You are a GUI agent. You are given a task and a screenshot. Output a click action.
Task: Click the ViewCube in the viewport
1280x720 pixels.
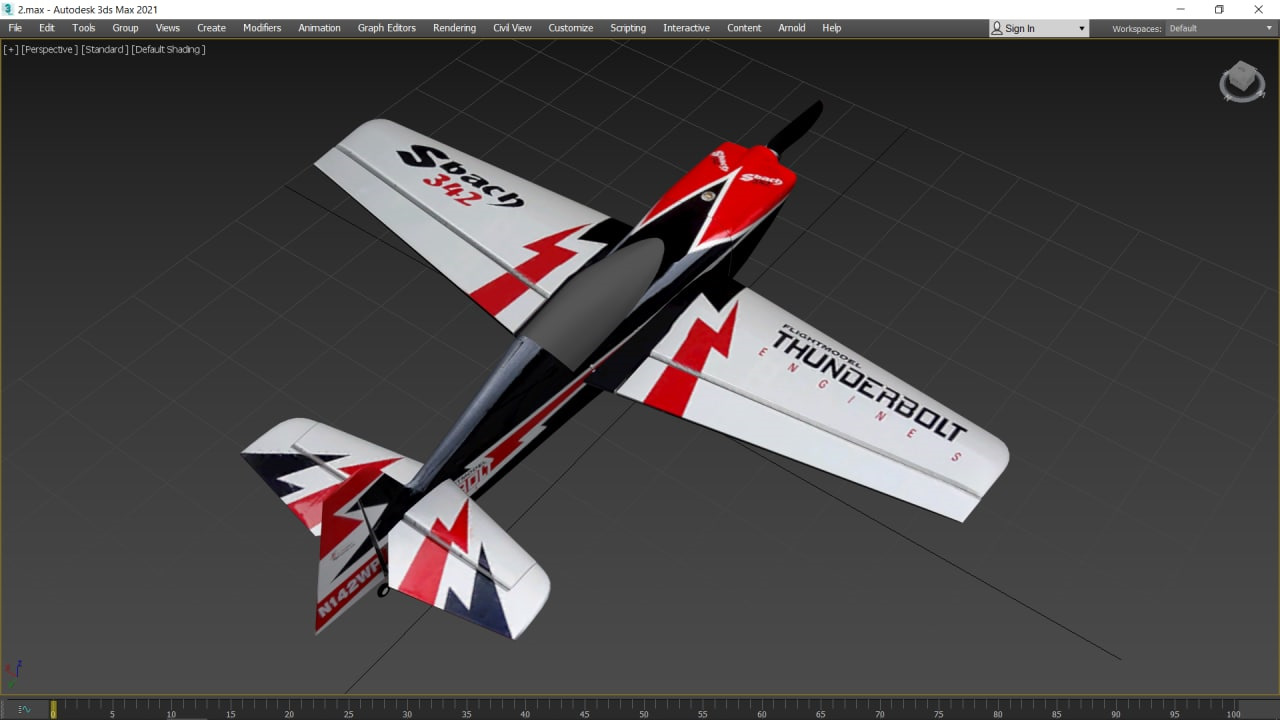pos(1242,82)
